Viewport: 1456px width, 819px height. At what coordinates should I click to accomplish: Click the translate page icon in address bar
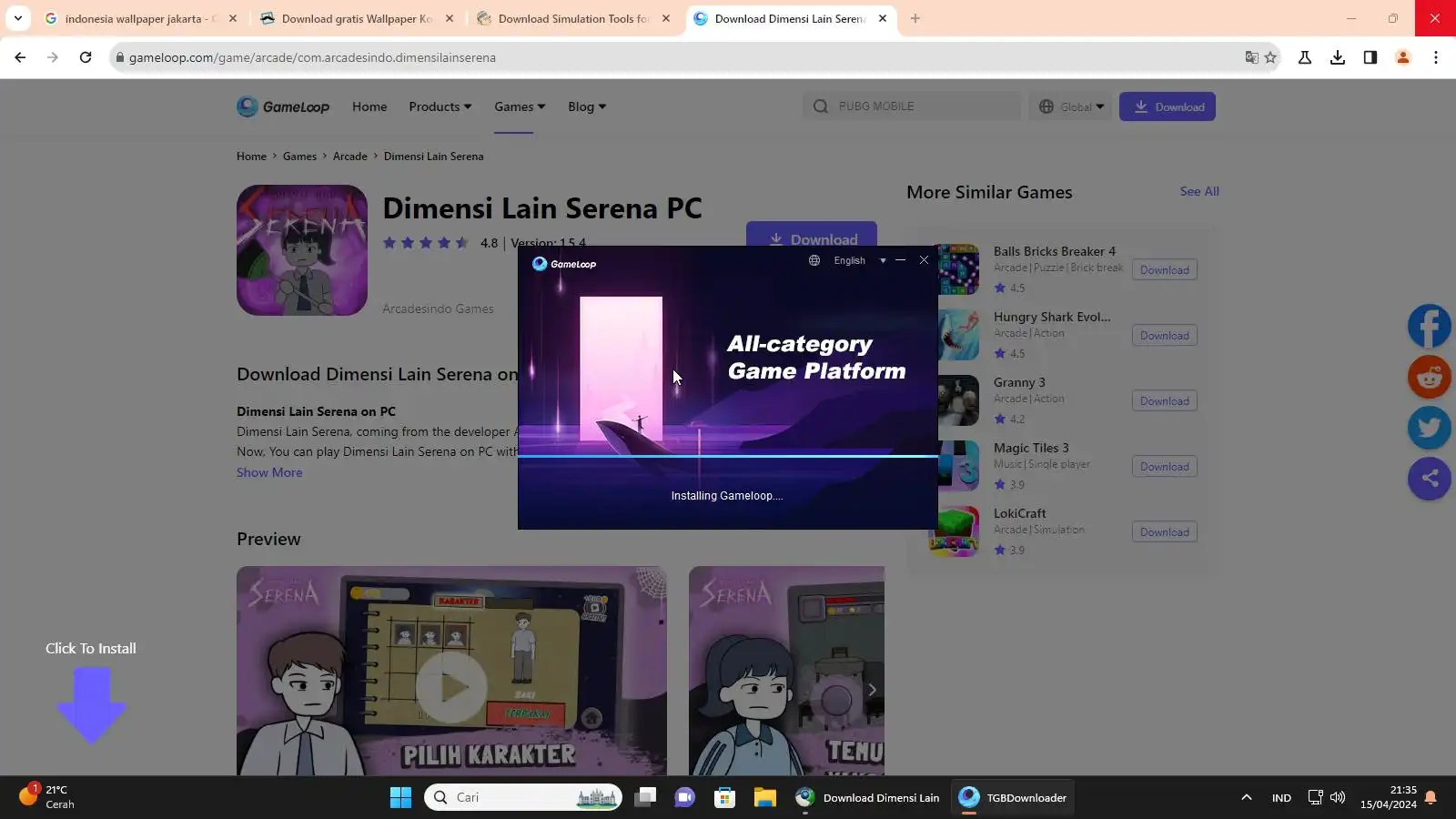pos(1251,57)
